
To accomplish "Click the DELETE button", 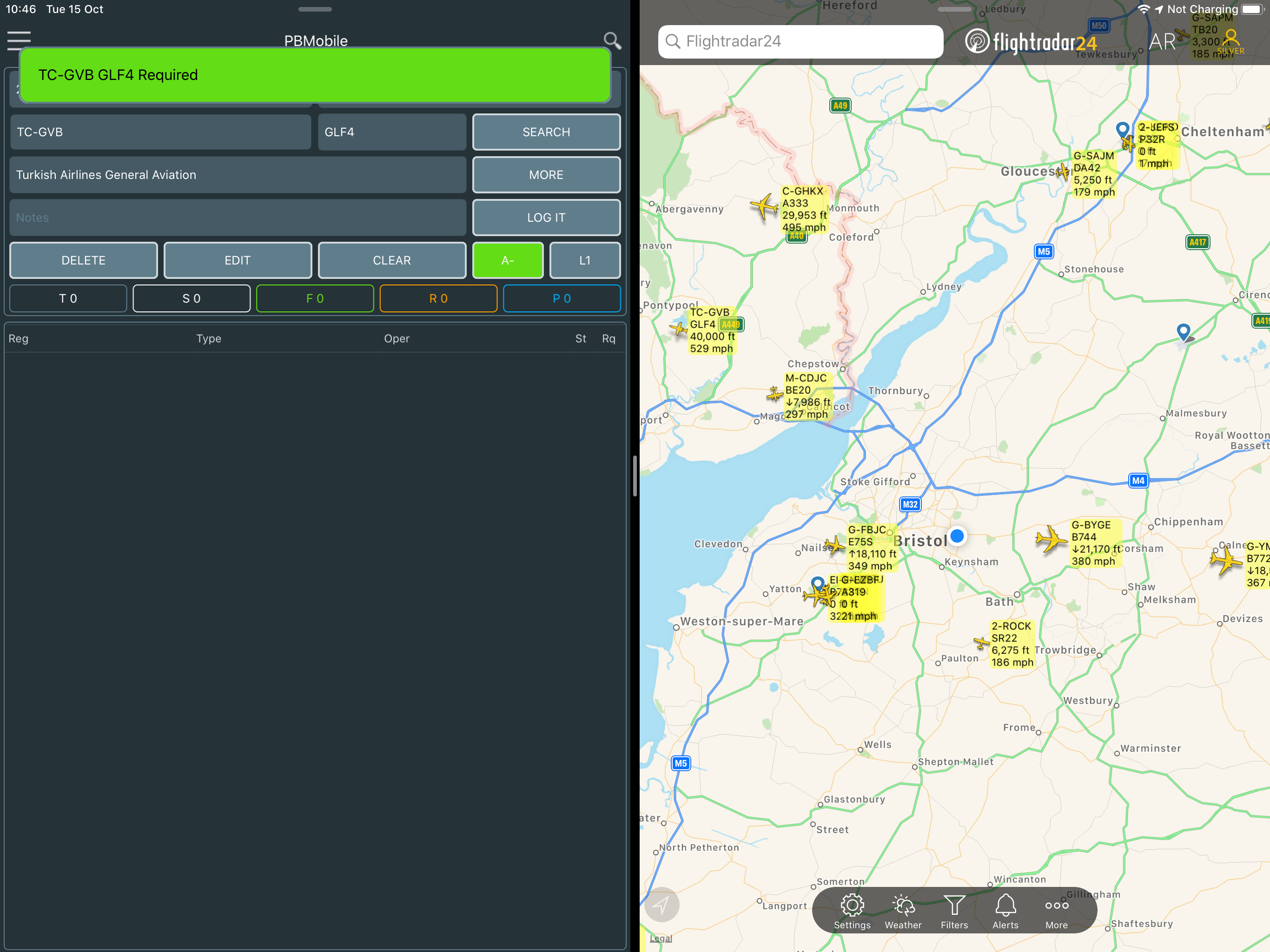I will coord(83,260).
